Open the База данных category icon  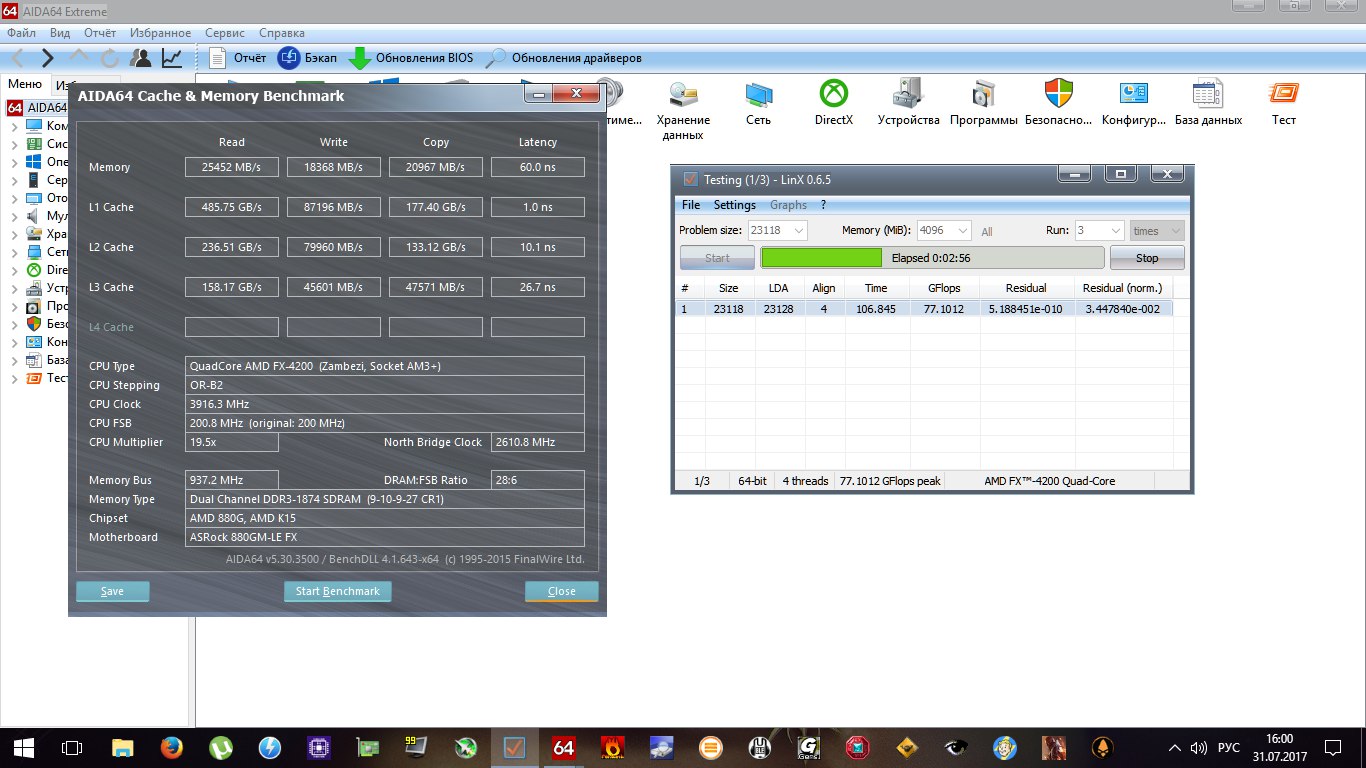click(1208, 103)
